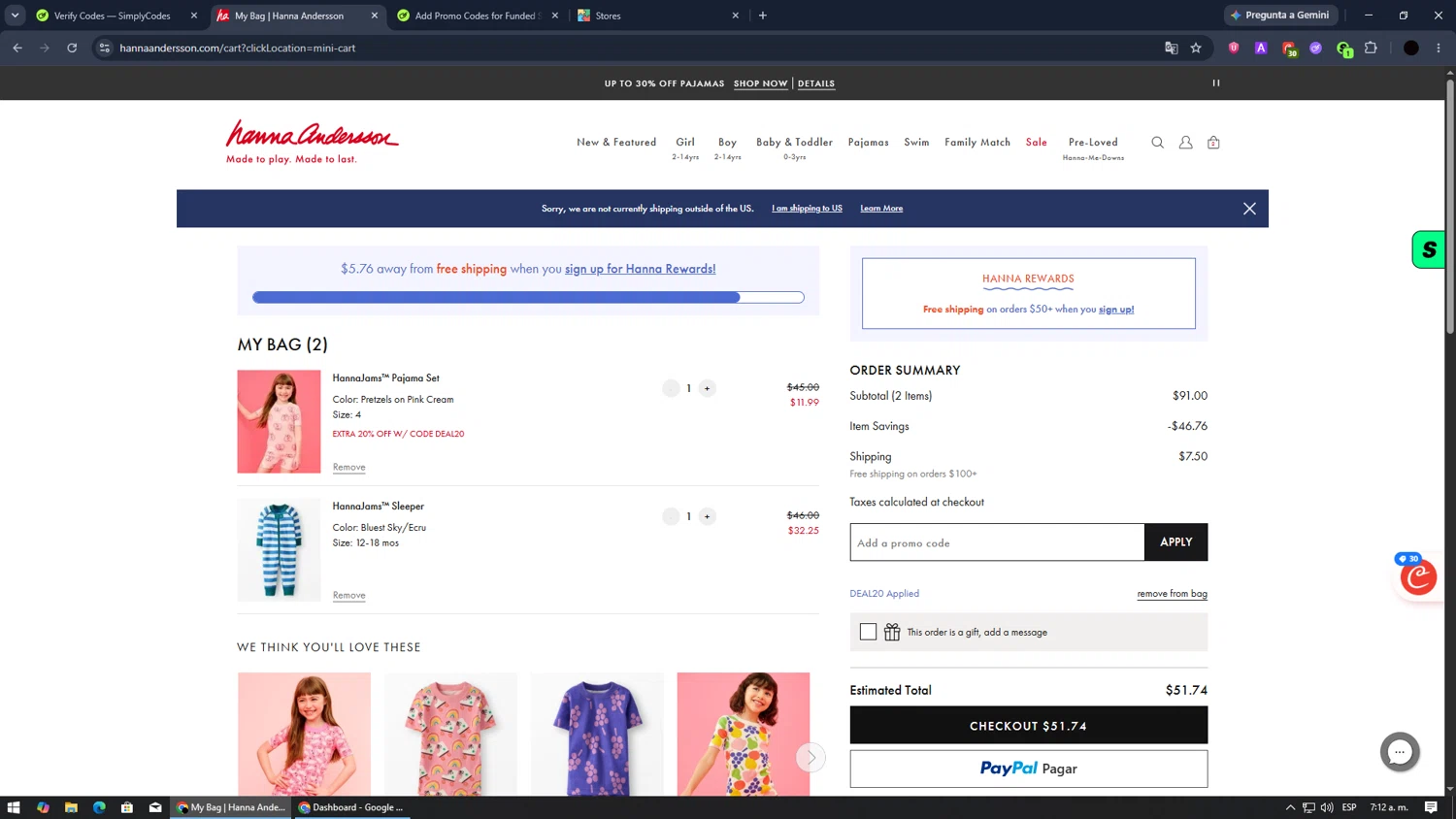Open the striped Sleeper product thumbnail
The height and width of the screenshot is (819, 1456).
click(x=279, y=549)
